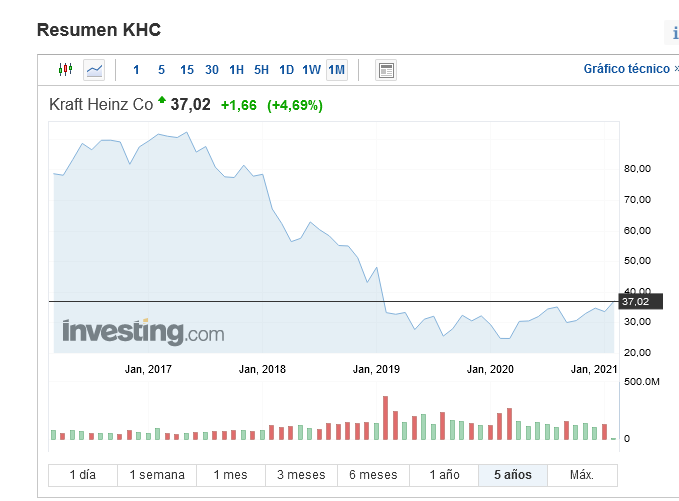The width and height of the screenshot is (679, 501).
Task: Select the 5H interval
Action: [261, 70]
